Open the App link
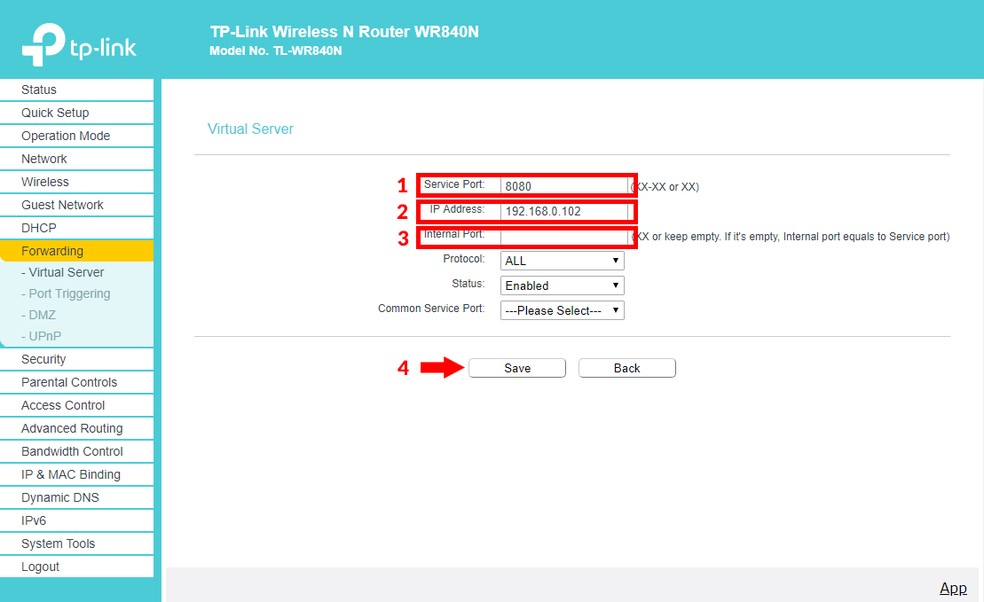 tap(953, 589)
